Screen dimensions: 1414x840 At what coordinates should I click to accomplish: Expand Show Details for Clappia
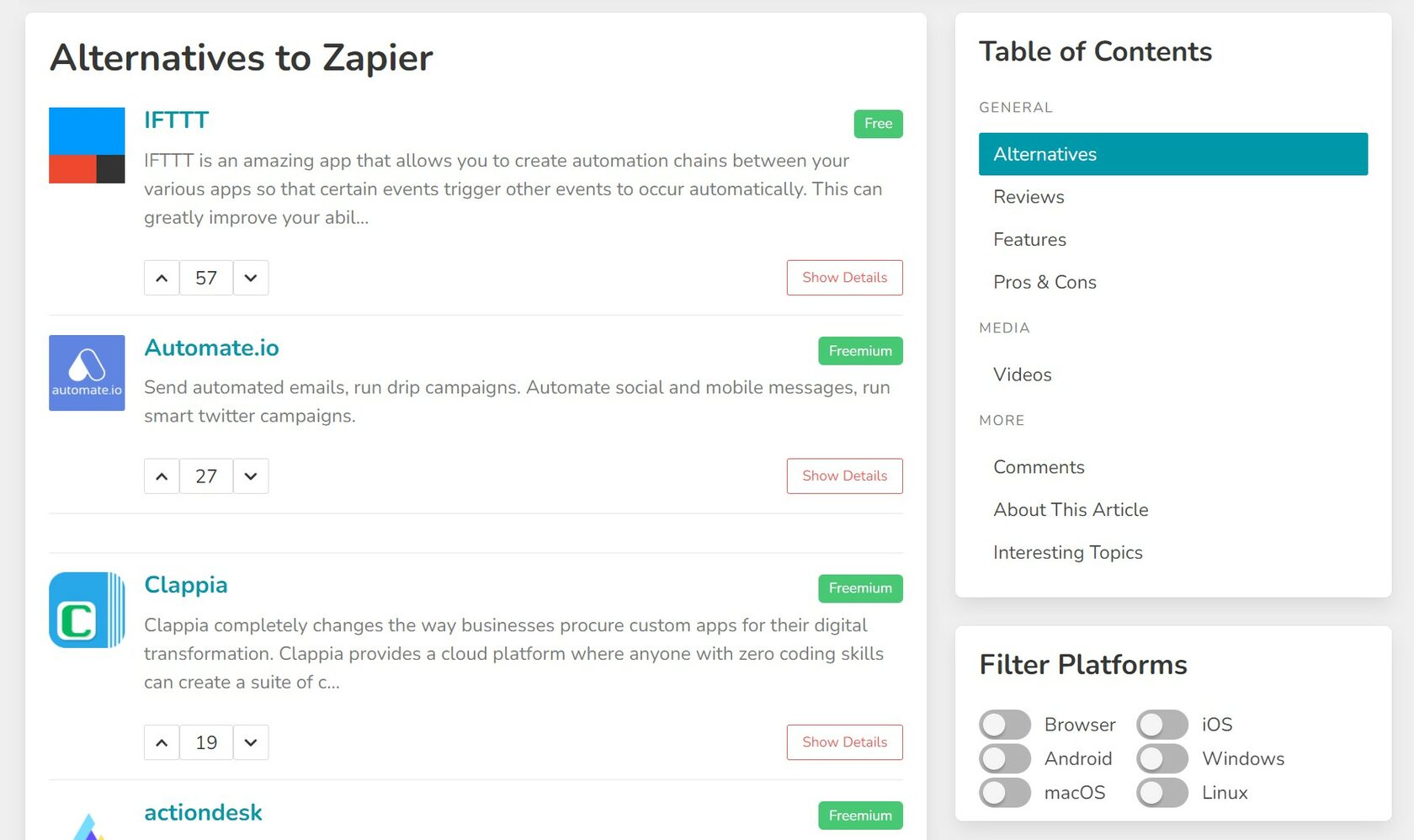pyautogui.click(x=844, y=742)
